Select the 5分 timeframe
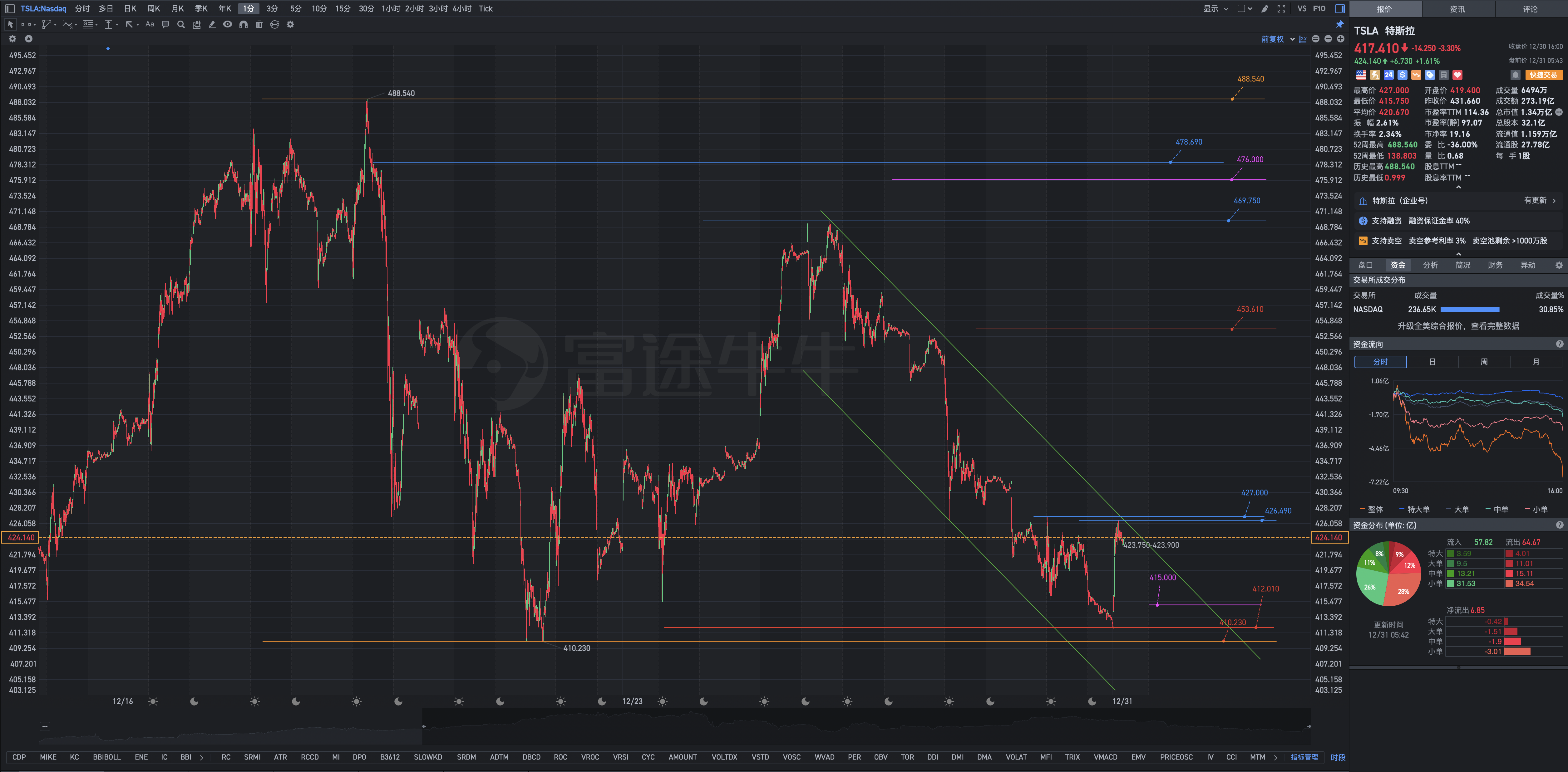This screenshot has width=1568, height=772. coord(295,8)
